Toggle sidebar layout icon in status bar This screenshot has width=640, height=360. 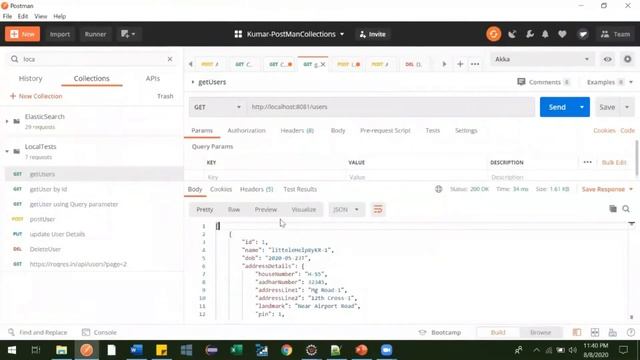577,332
